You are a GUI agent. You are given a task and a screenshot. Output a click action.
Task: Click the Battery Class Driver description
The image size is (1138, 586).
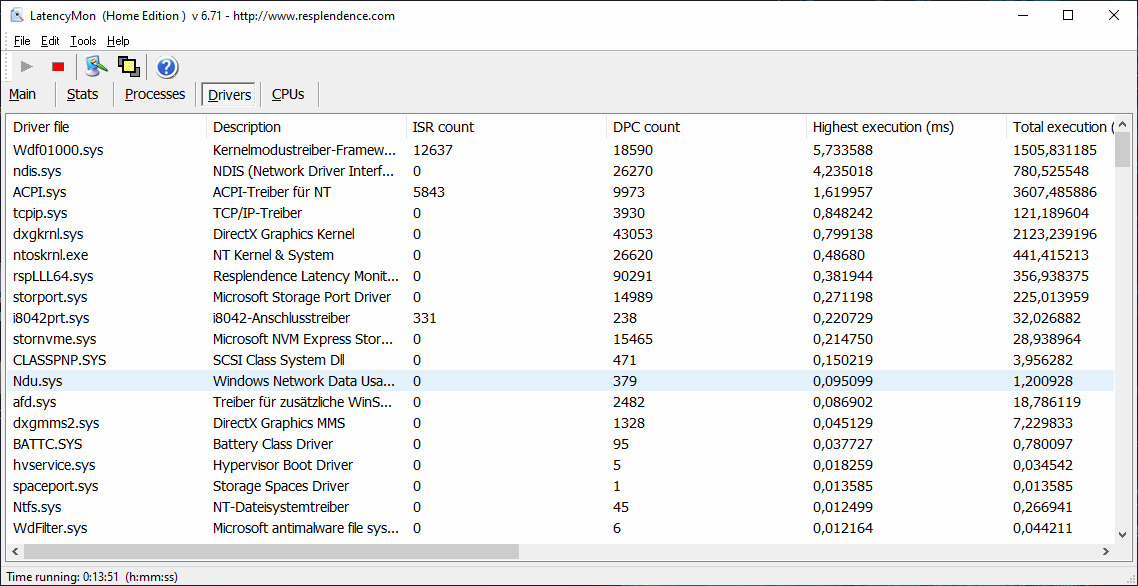point(272,444)
